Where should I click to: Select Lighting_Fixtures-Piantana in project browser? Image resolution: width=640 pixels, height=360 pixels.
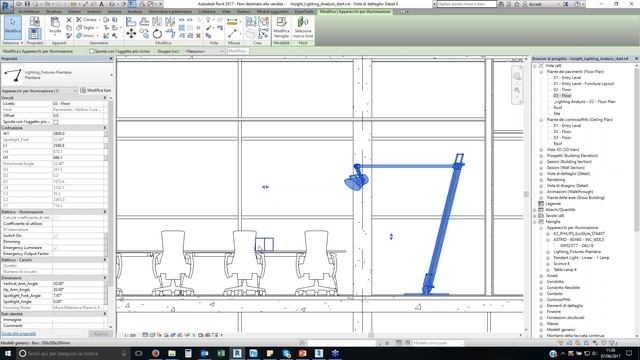[x=577, y=251]
